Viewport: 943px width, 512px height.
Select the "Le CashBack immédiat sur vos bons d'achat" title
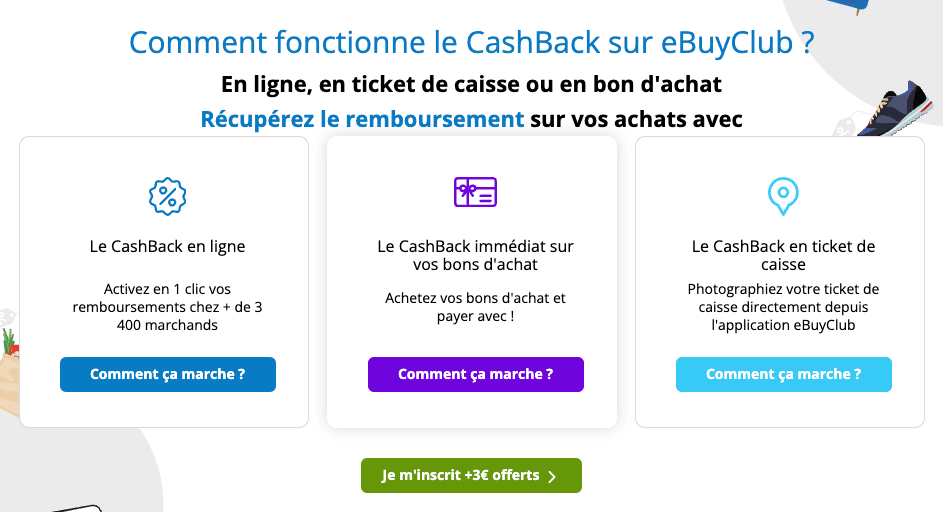[x=475, y=255]
